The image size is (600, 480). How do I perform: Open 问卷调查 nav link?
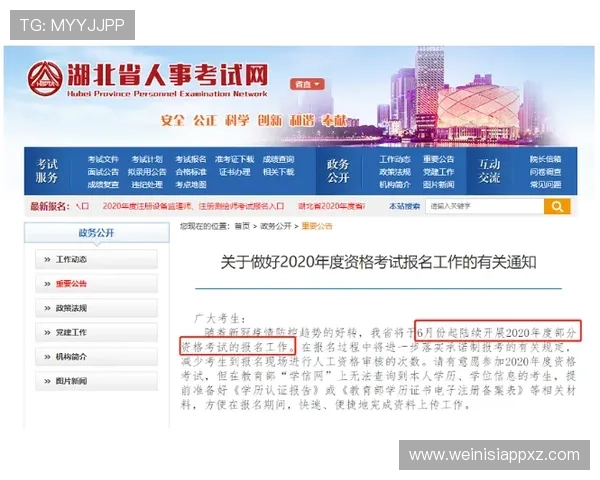pos(546,172)
